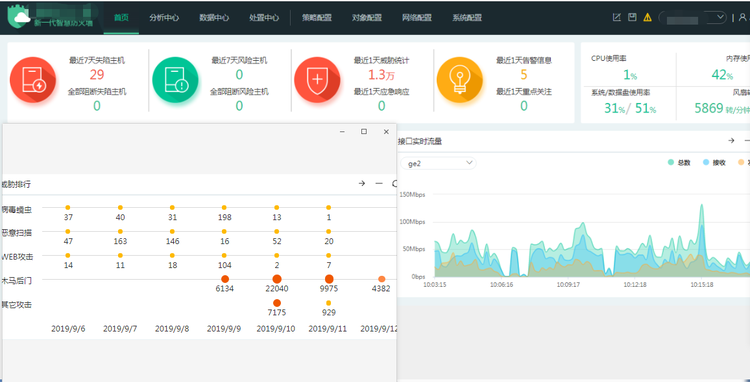This screenshot has height=382, width=750.
Task: Click the 104 WEB攻击 dot
Action: coord(224,255)
